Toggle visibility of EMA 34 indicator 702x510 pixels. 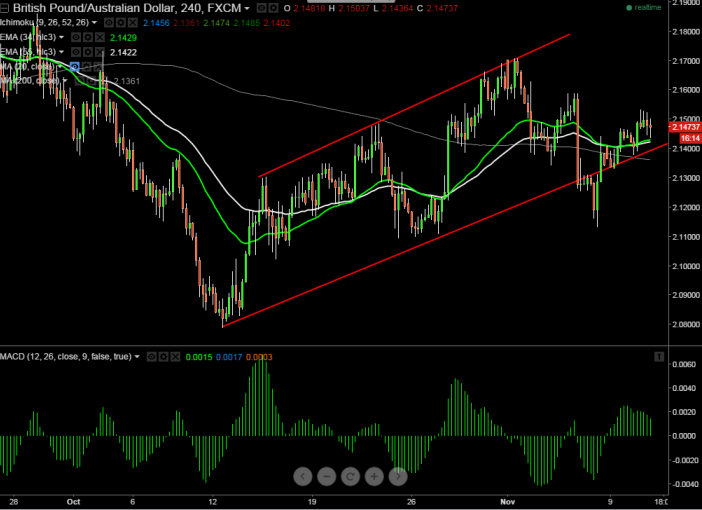click(x=74, y=37)
